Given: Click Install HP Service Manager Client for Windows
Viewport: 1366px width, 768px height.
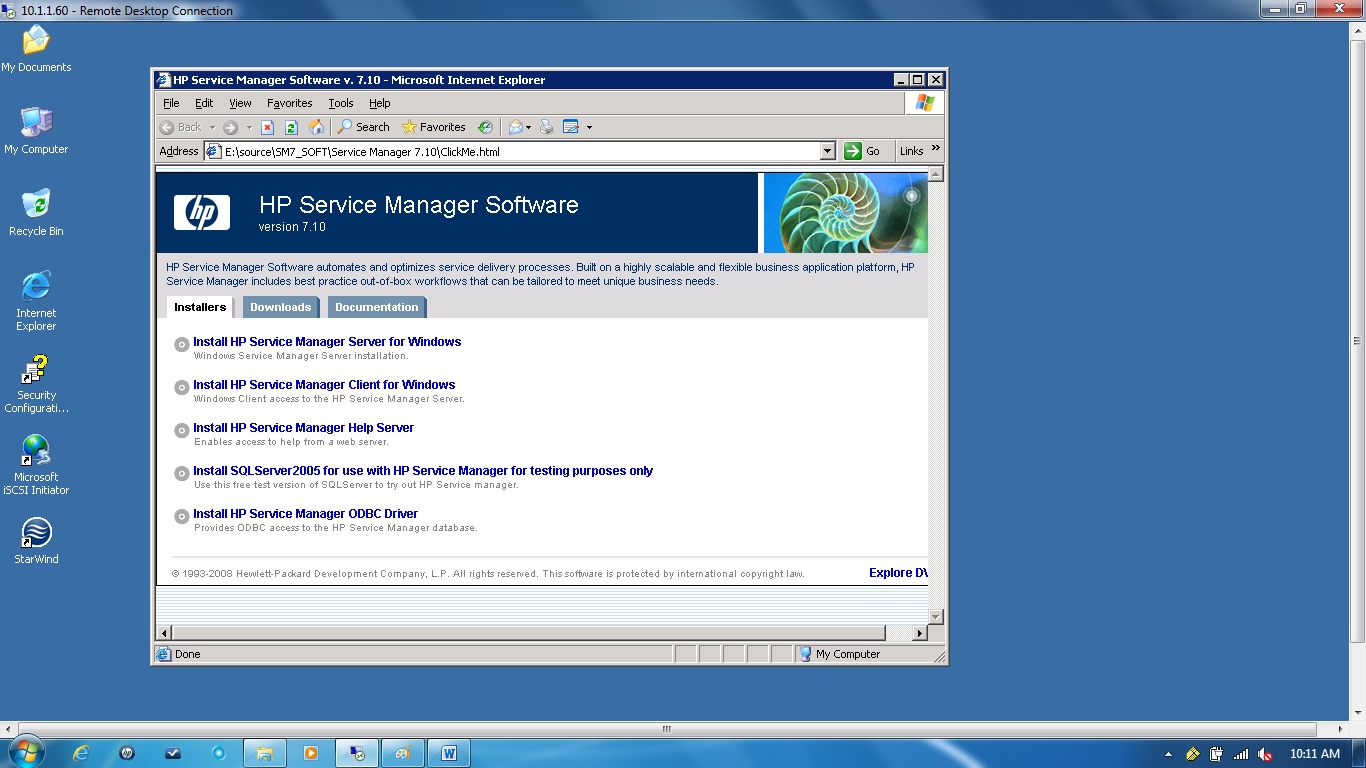Looking at the screenshot, I should [324, 385].
